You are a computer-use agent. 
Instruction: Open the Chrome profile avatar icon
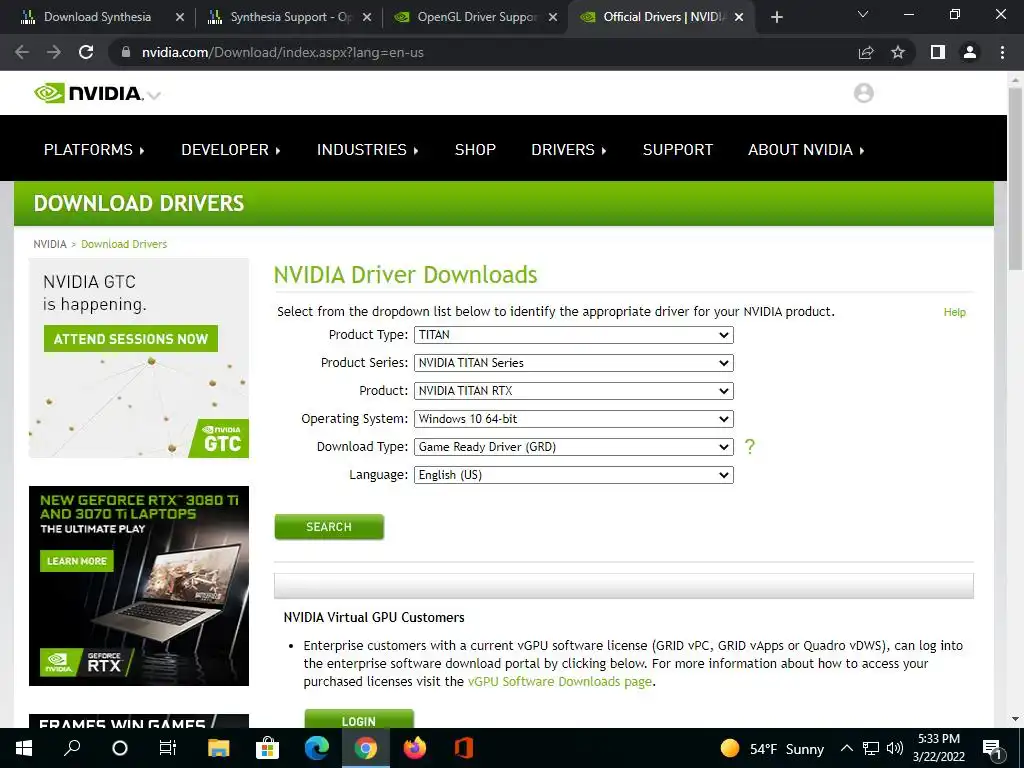coord(970,52)
